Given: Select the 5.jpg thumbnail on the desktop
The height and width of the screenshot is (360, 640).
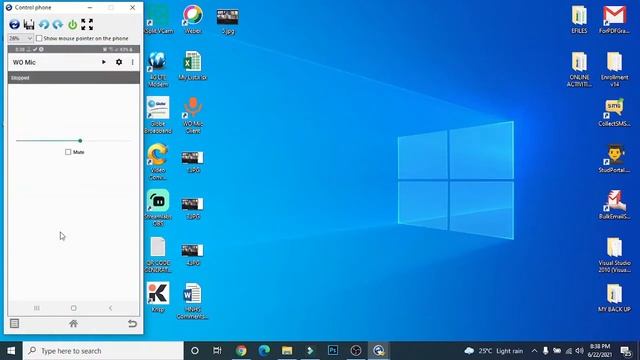Looking at the screenshot, I should 228,21.
